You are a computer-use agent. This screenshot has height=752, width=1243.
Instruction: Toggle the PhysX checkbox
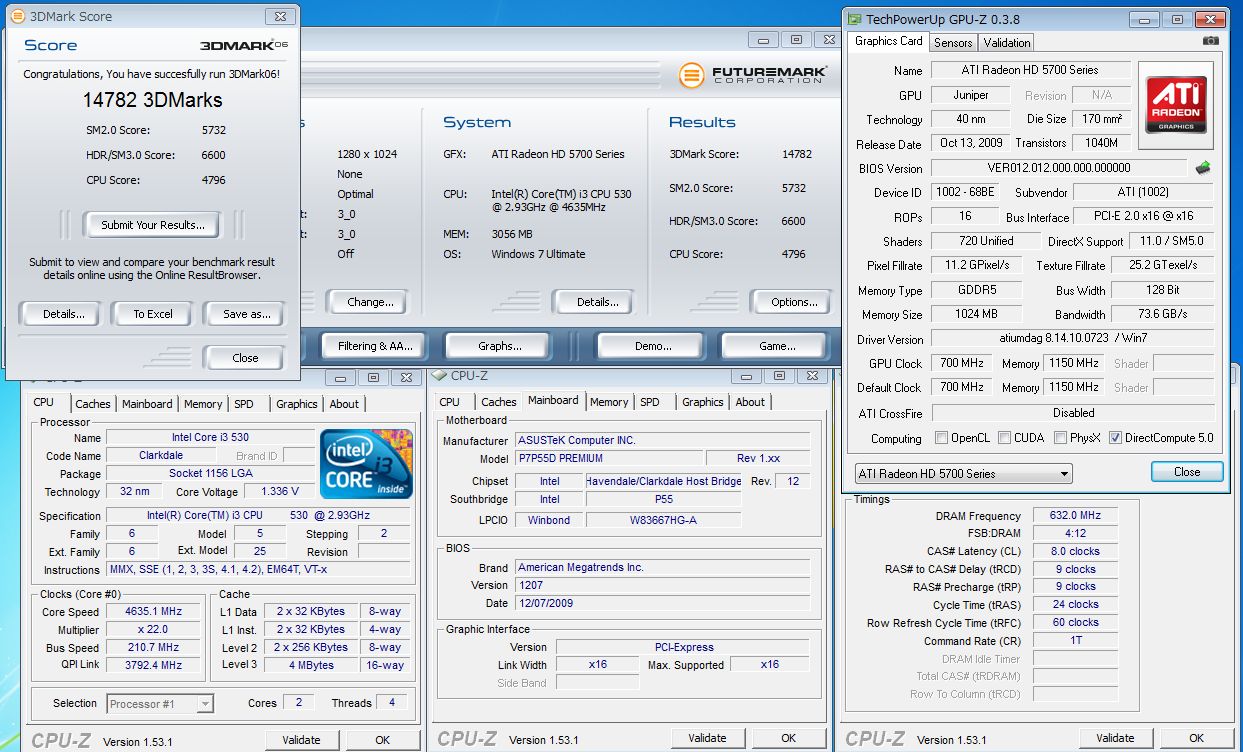coord(1061,438)
